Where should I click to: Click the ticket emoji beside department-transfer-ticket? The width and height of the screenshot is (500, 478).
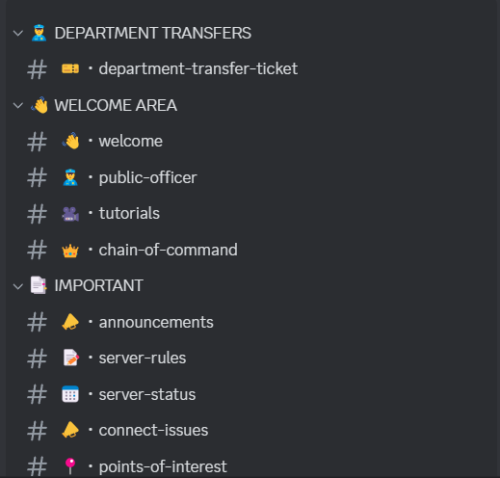pos(70,69)
